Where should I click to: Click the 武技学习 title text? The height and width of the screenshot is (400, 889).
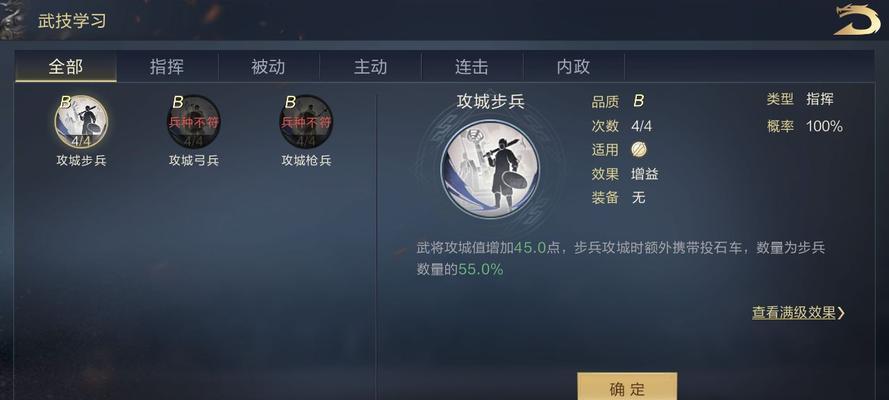(x=72, y=22)
